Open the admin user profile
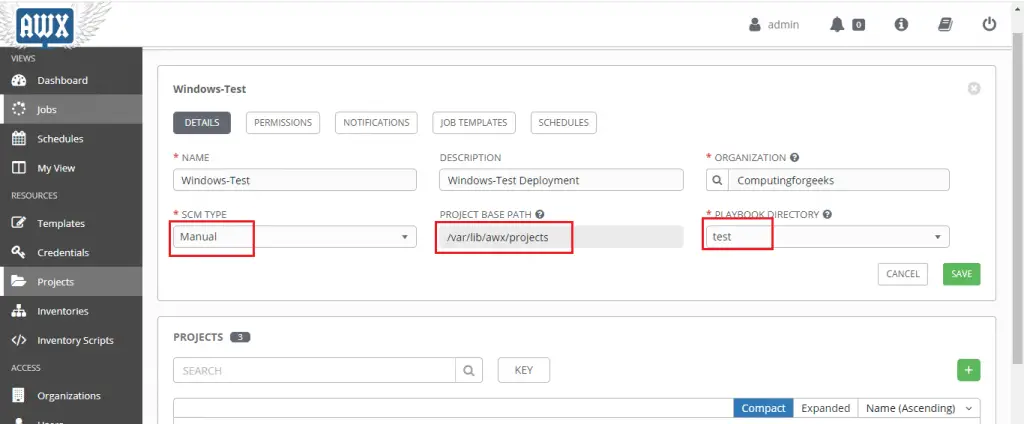Viewport: 1024px width, 424px height. click(x=774, y=25)
